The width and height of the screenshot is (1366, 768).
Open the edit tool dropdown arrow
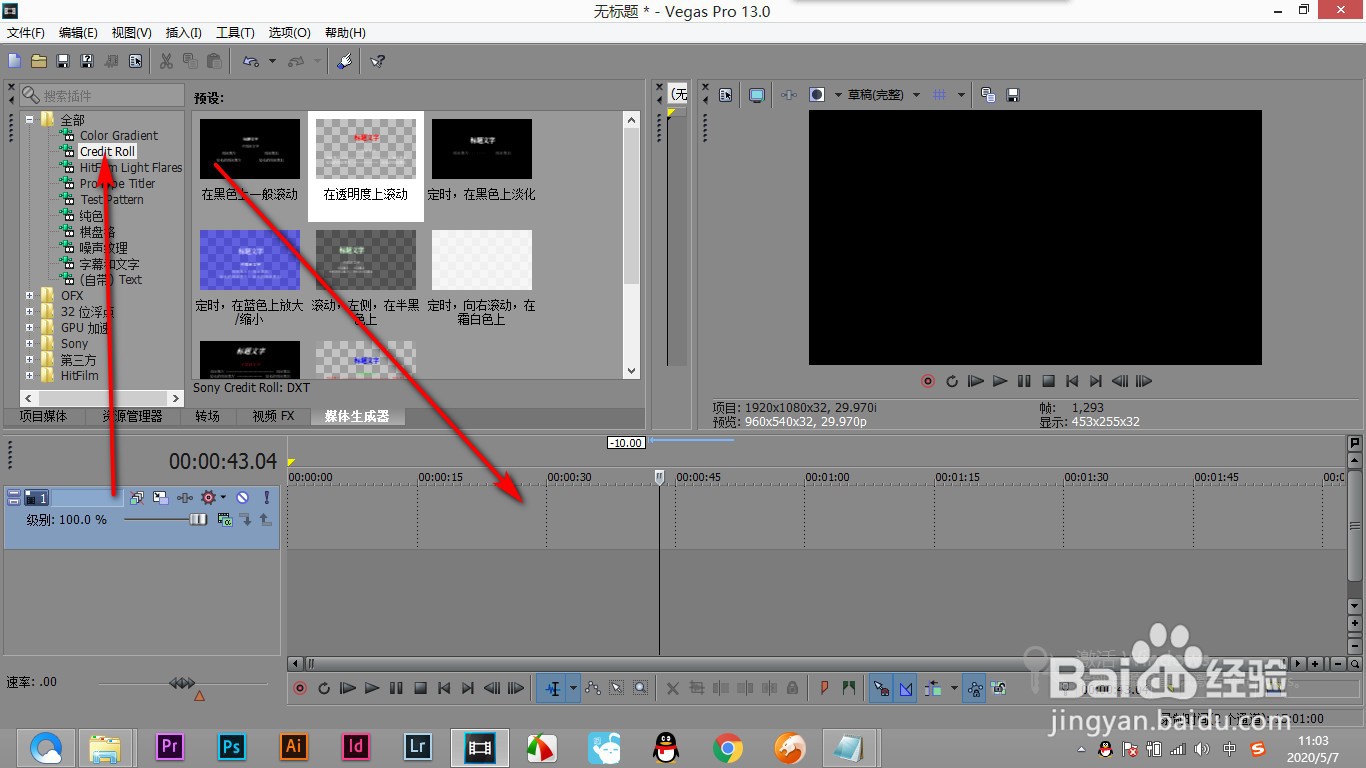pyautogui.click(x=573, y=688)
